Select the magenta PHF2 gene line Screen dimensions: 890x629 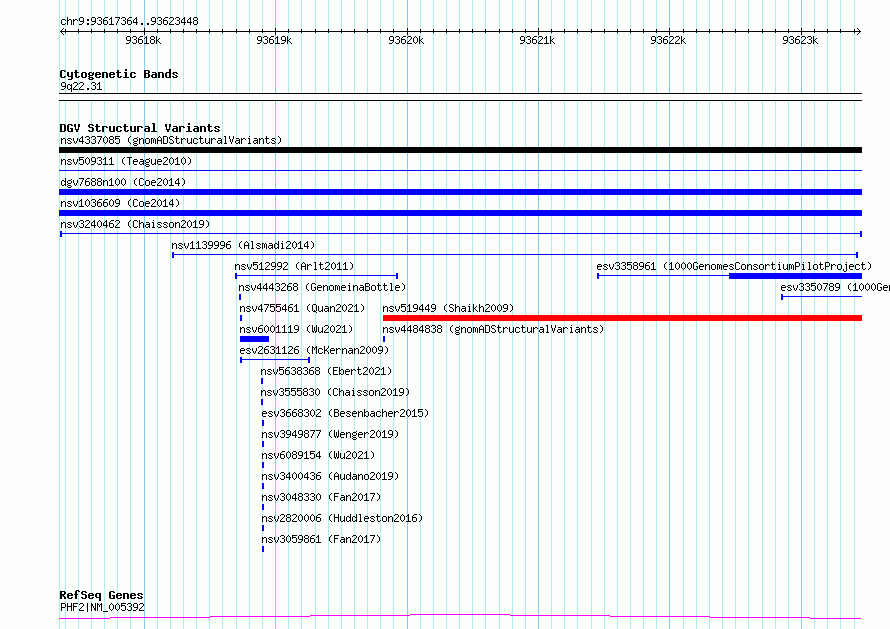460,617
